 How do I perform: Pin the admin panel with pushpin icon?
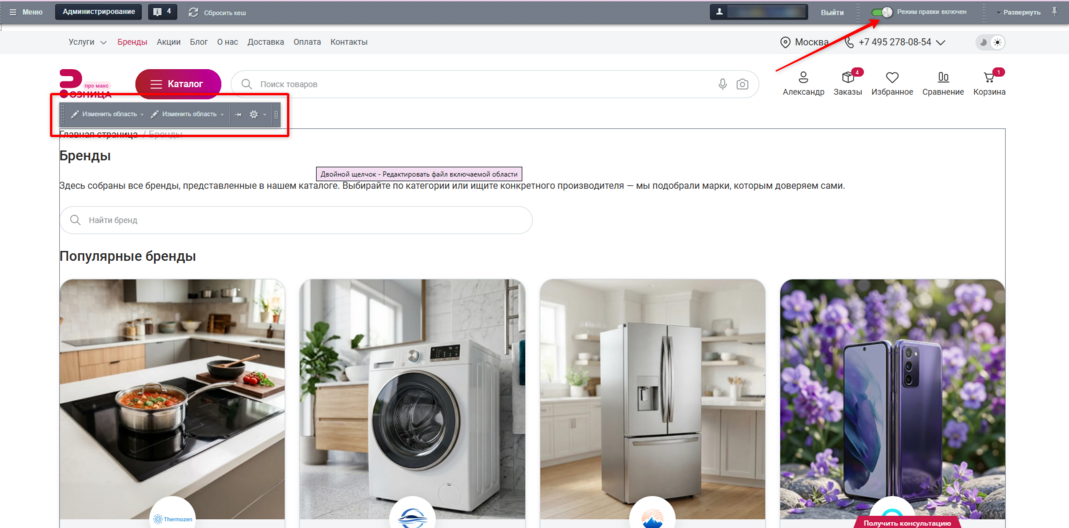click(1055, 12)
